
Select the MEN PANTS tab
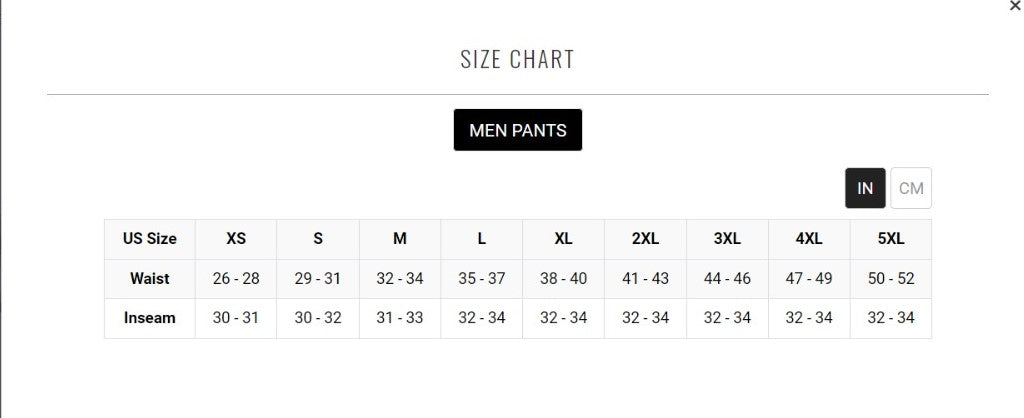pos(517,130)
